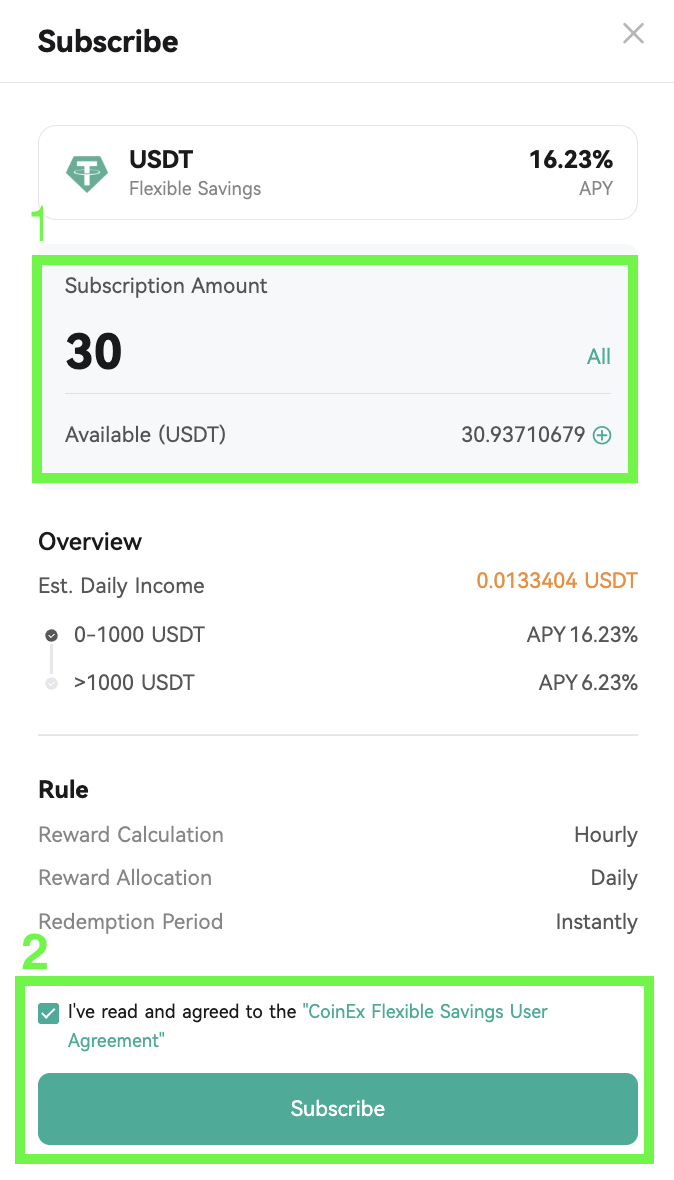The image size is (674, 1180).
Task: Click the 16.23% APY figure in the USDT card
Action: tap(571, 160)
